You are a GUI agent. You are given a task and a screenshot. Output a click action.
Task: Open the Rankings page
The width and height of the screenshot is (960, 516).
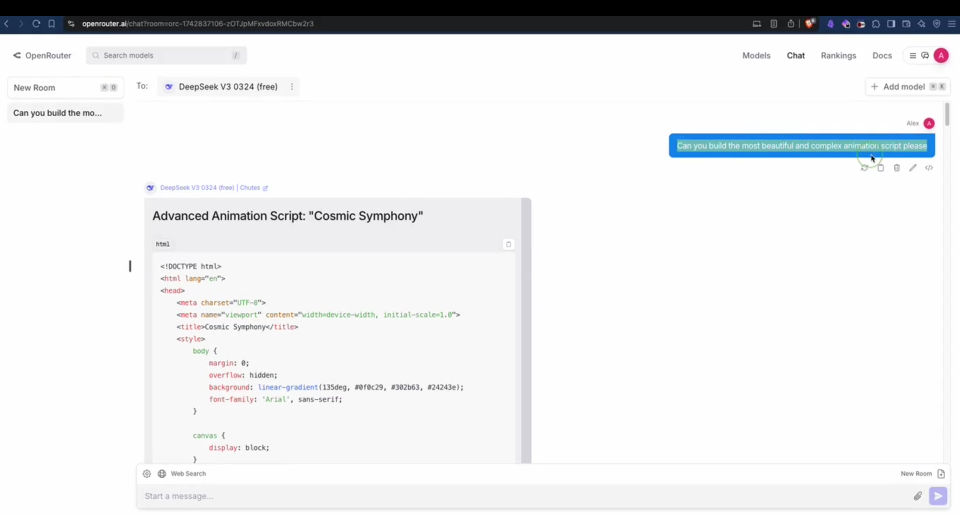838,56
